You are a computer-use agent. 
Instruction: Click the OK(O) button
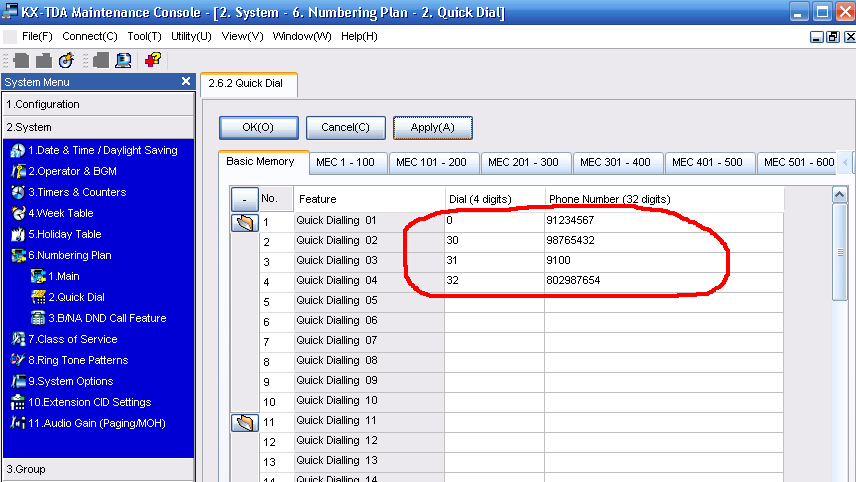pyautogui.click(x=258, y=128)
